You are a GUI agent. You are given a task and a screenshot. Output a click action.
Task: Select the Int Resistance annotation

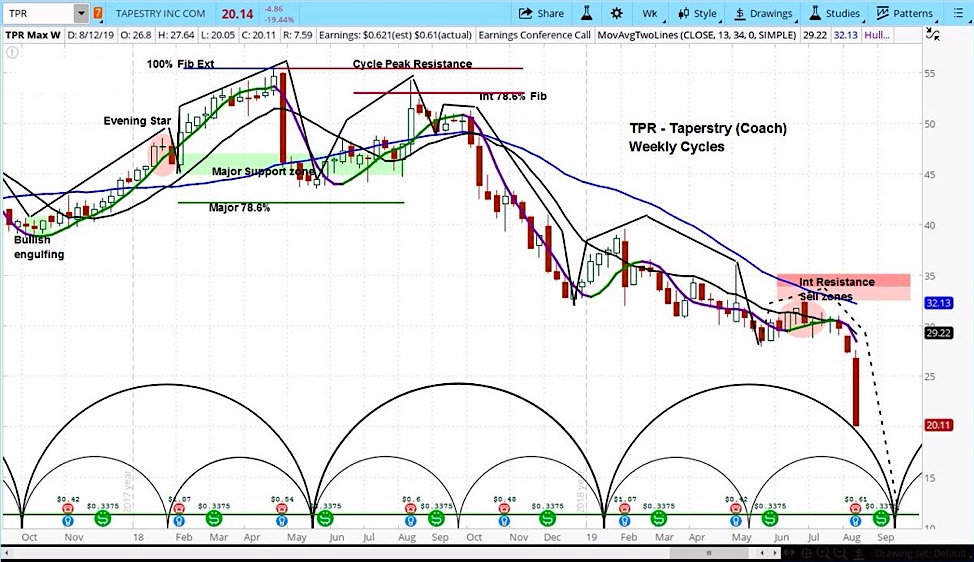tap(837, 282)
